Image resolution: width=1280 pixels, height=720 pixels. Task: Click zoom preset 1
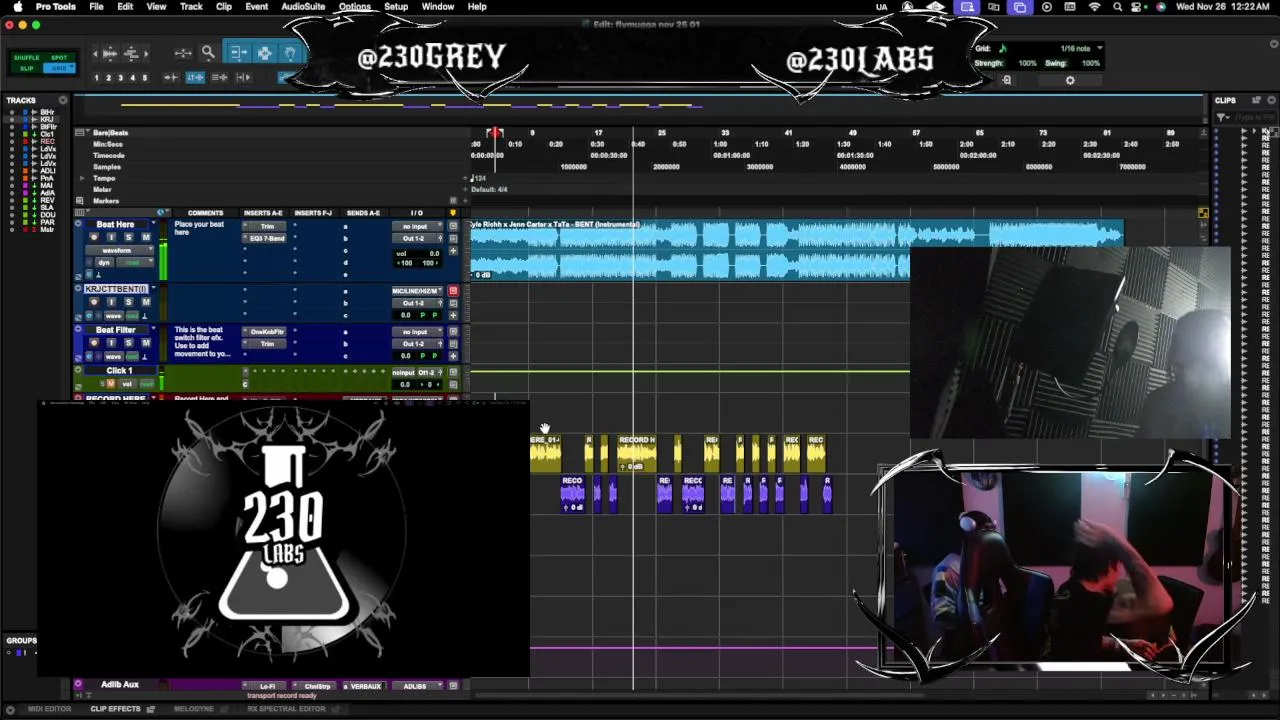pos(96,77)
